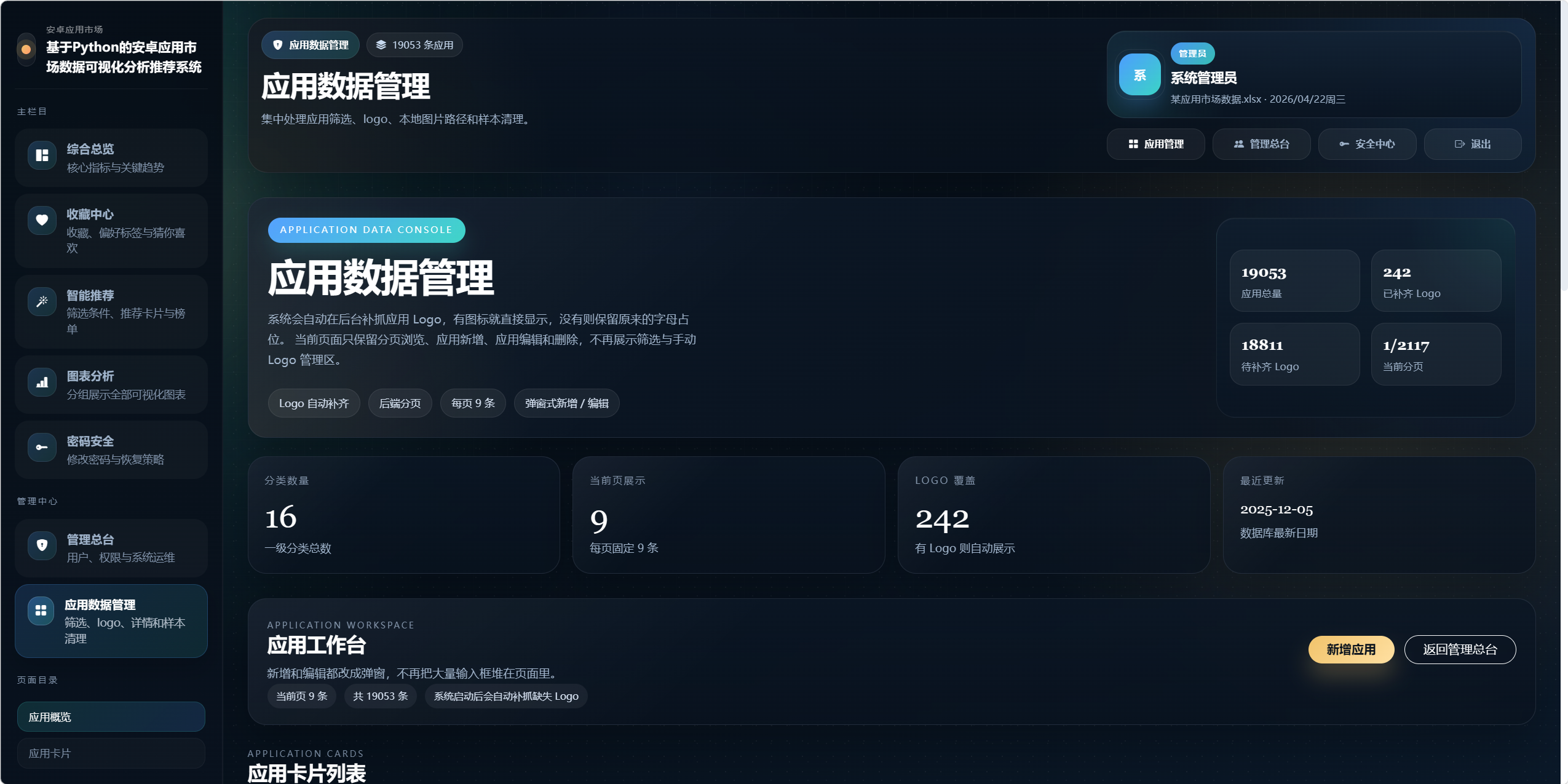
Task: Click the key icon for 密码安全
Action: click(42, 447)
